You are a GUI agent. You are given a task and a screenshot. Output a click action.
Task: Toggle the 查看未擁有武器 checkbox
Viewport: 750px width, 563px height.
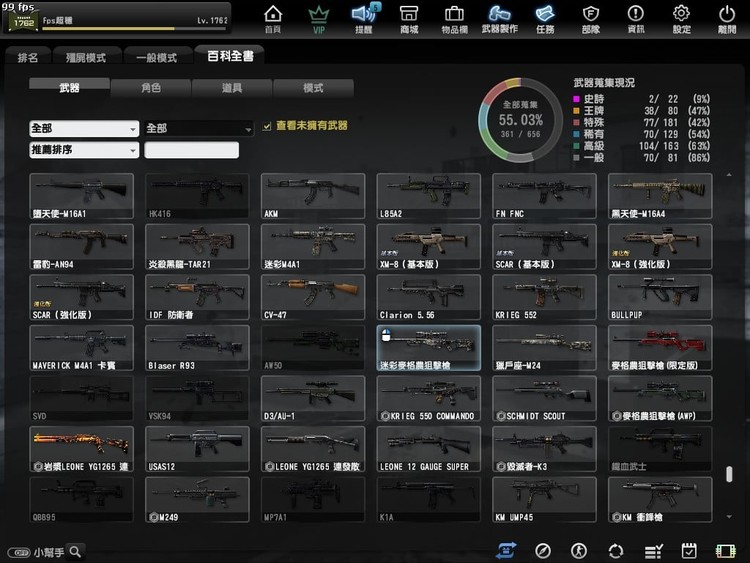pos(267,126)
